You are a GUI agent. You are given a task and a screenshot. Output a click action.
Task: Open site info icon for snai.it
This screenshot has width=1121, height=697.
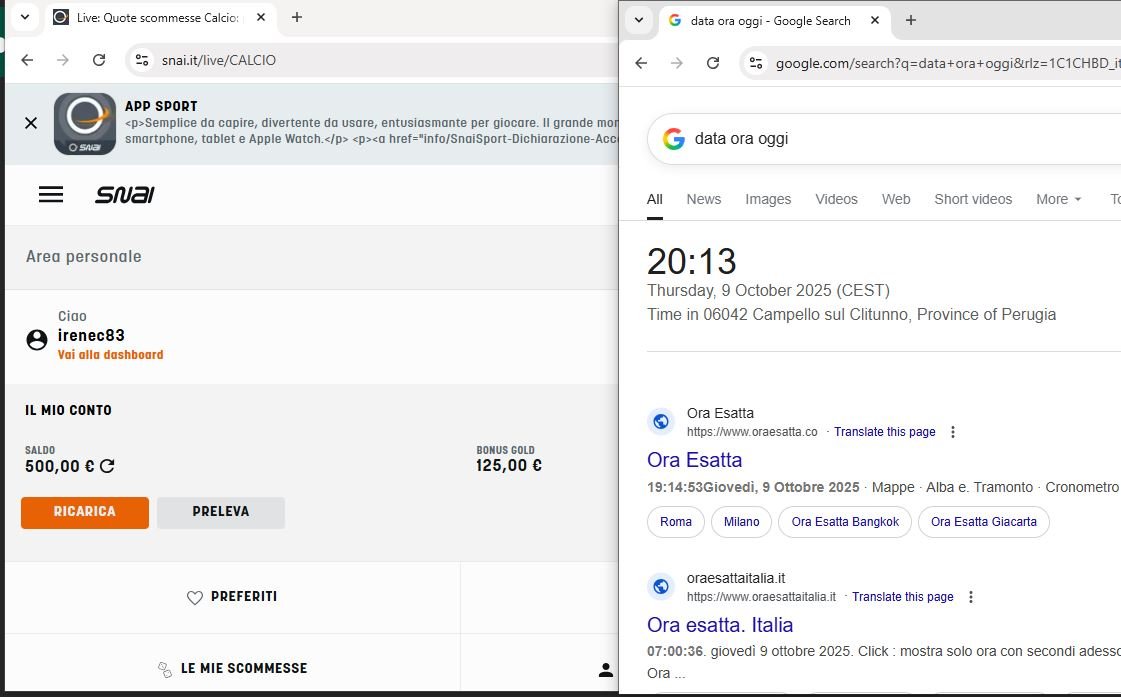[142, 60]
